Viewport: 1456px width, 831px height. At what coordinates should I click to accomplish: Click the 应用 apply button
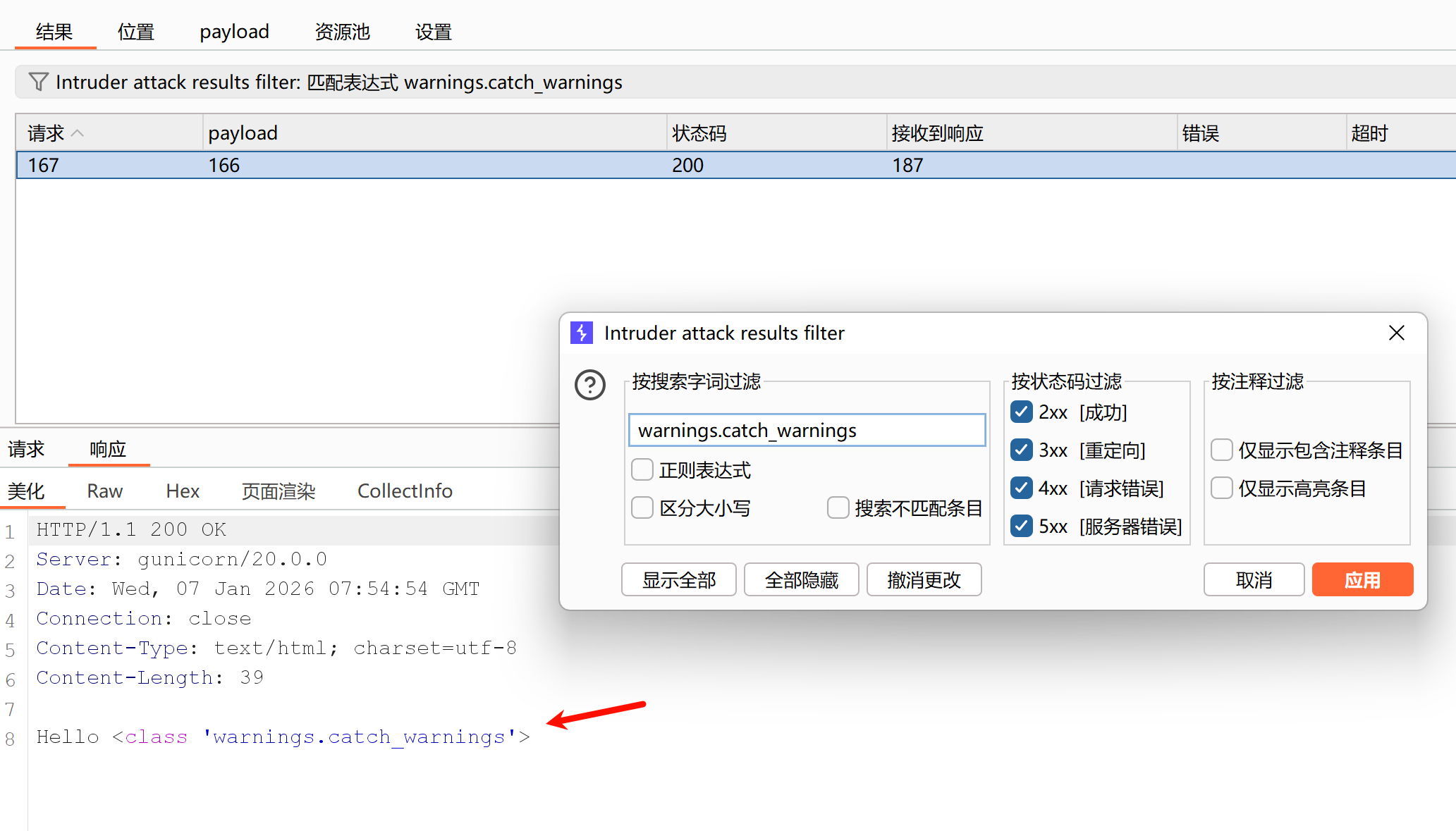pyautogui.click(x=1362, y=579)
